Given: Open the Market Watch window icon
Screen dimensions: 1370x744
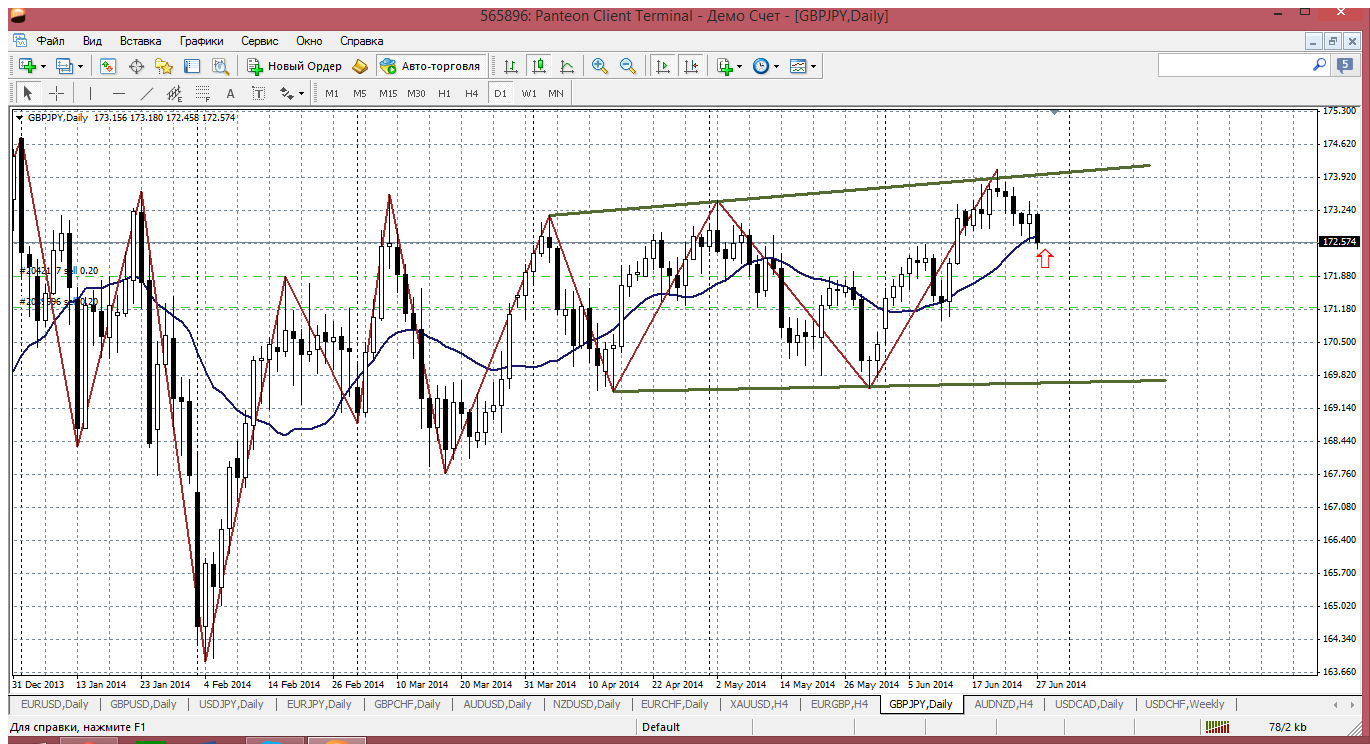Looking at the screenshot, I should click(x=108, y=66).
